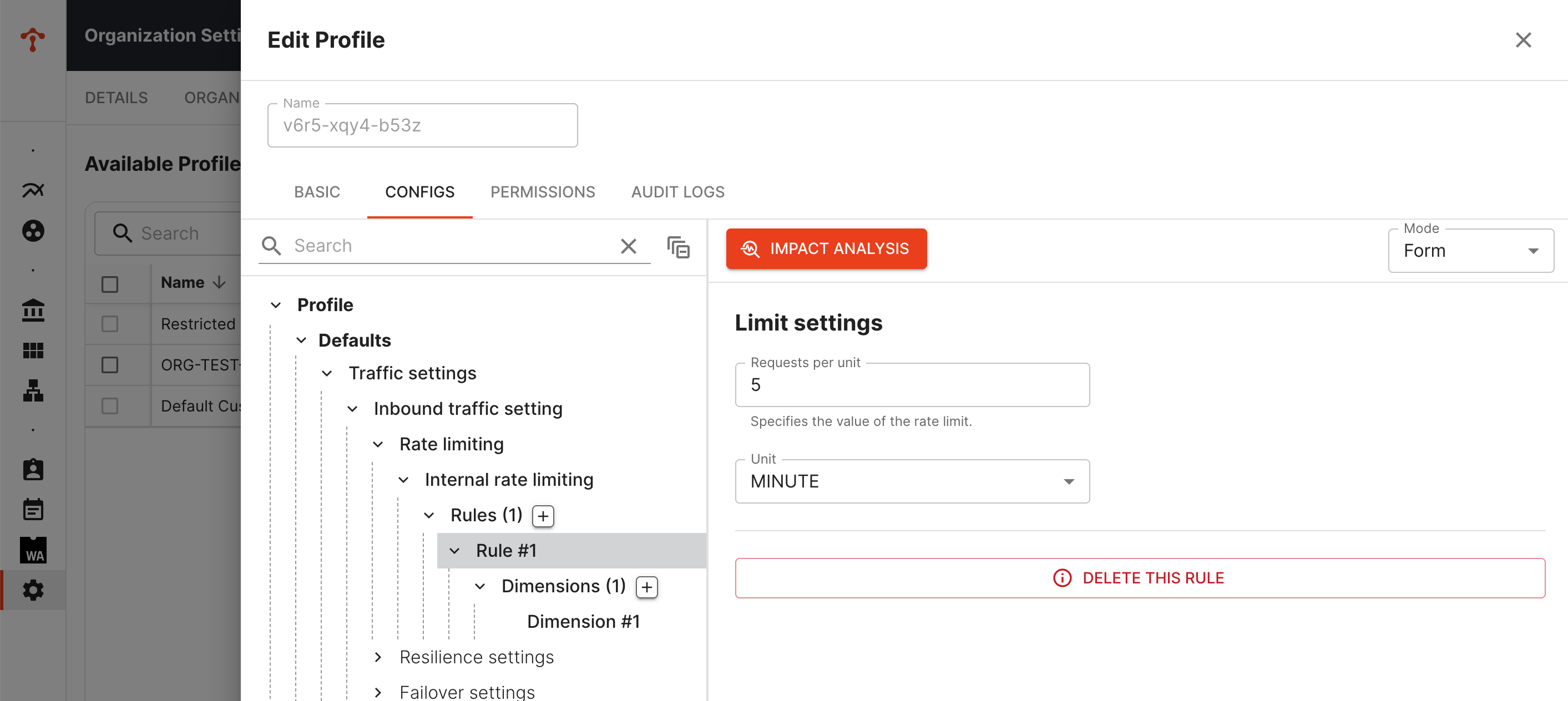Open the DETAILS tab in Organization Settings
The width and height of the screenshot is (1568, 701).
(x=117, y=98)
